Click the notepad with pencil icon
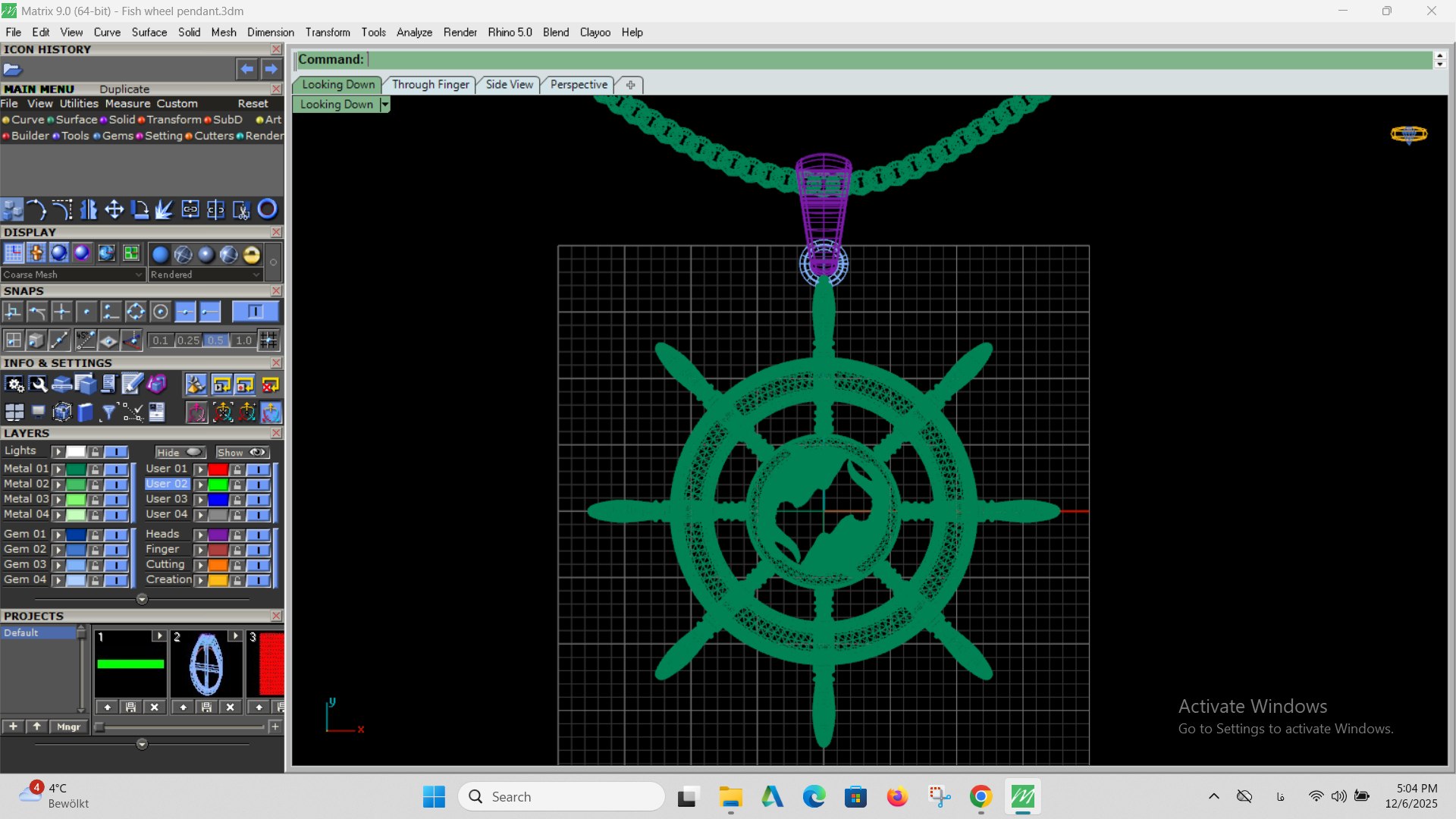 [132, 385]
